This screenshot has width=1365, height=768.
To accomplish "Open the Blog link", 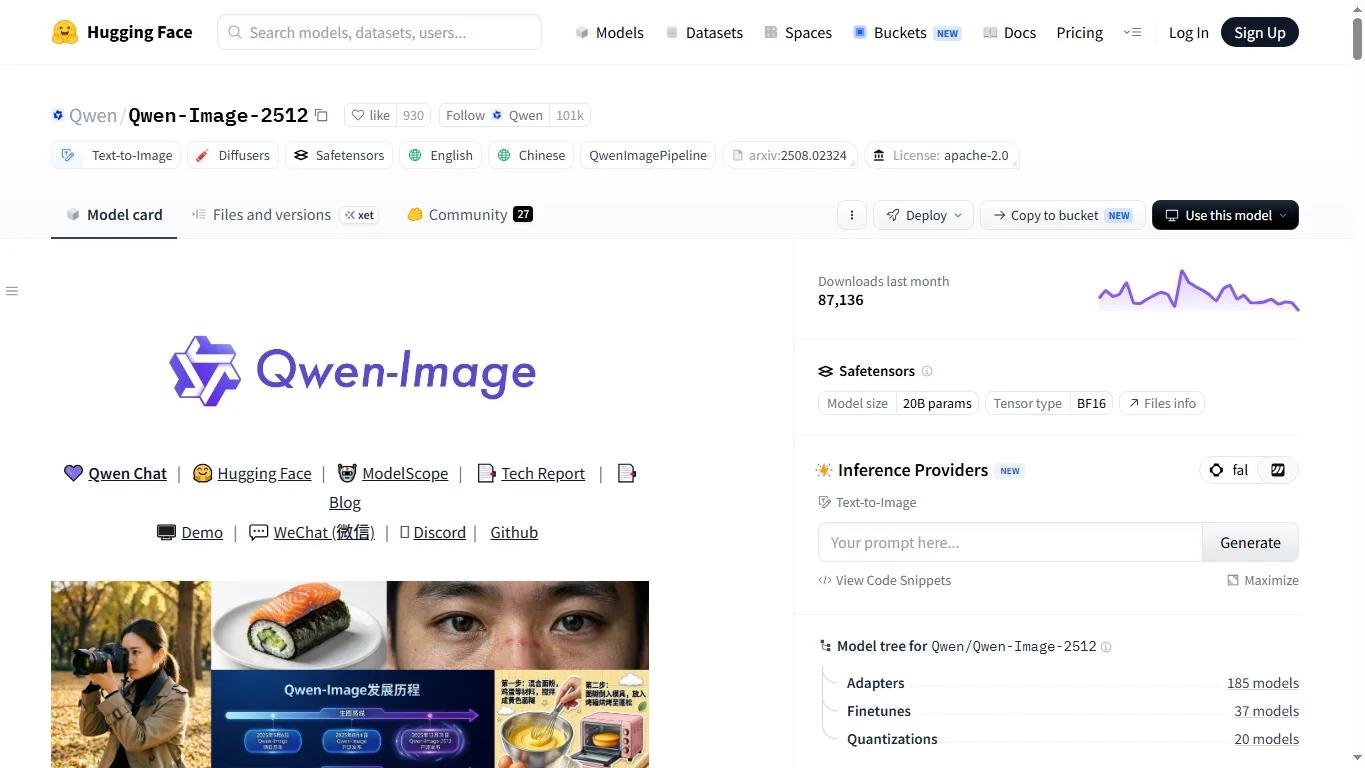I will pos(345,502).
